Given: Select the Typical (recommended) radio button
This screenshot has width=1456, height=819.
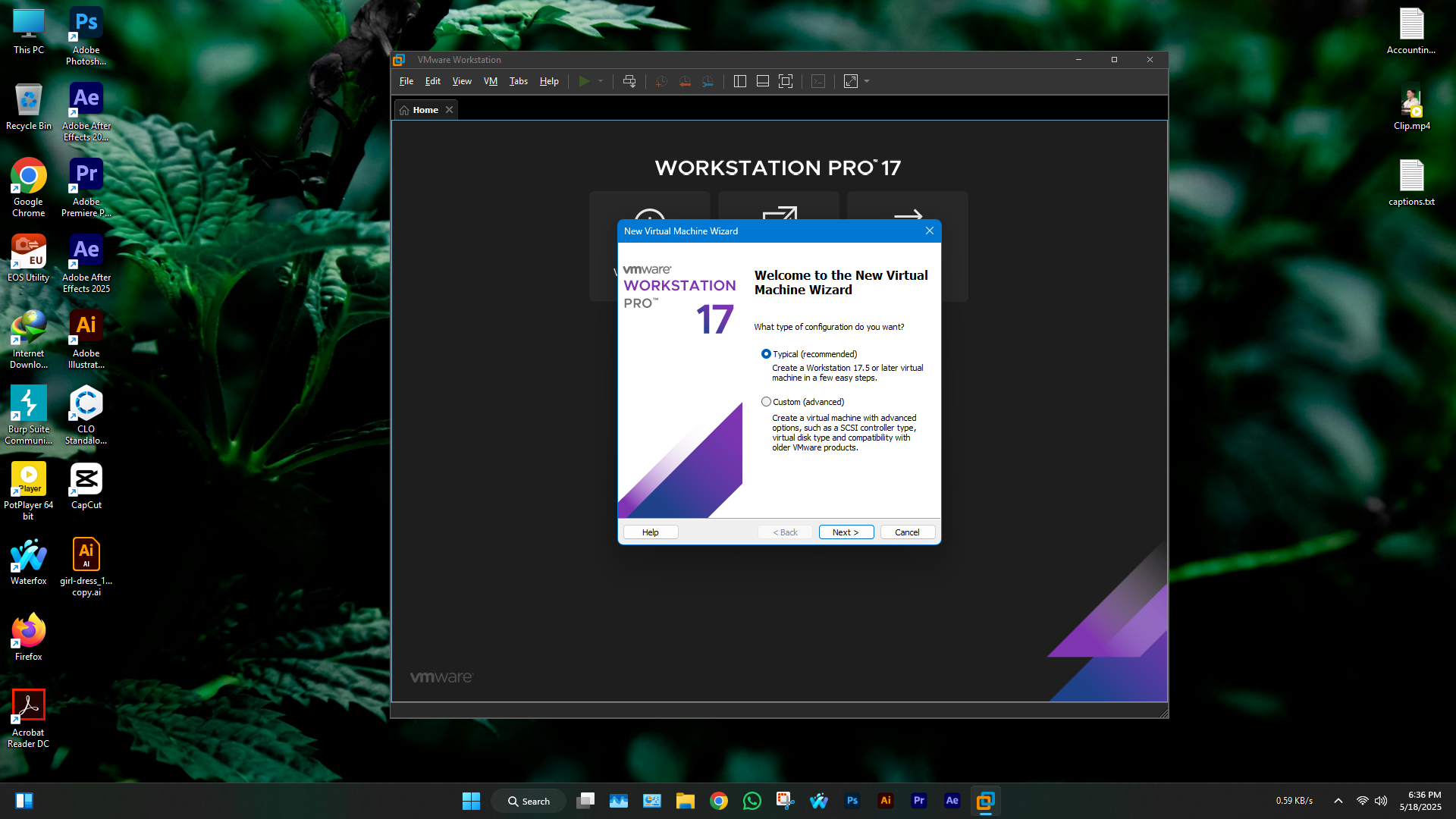Looking at the screenshot, I should coord(766,354).
